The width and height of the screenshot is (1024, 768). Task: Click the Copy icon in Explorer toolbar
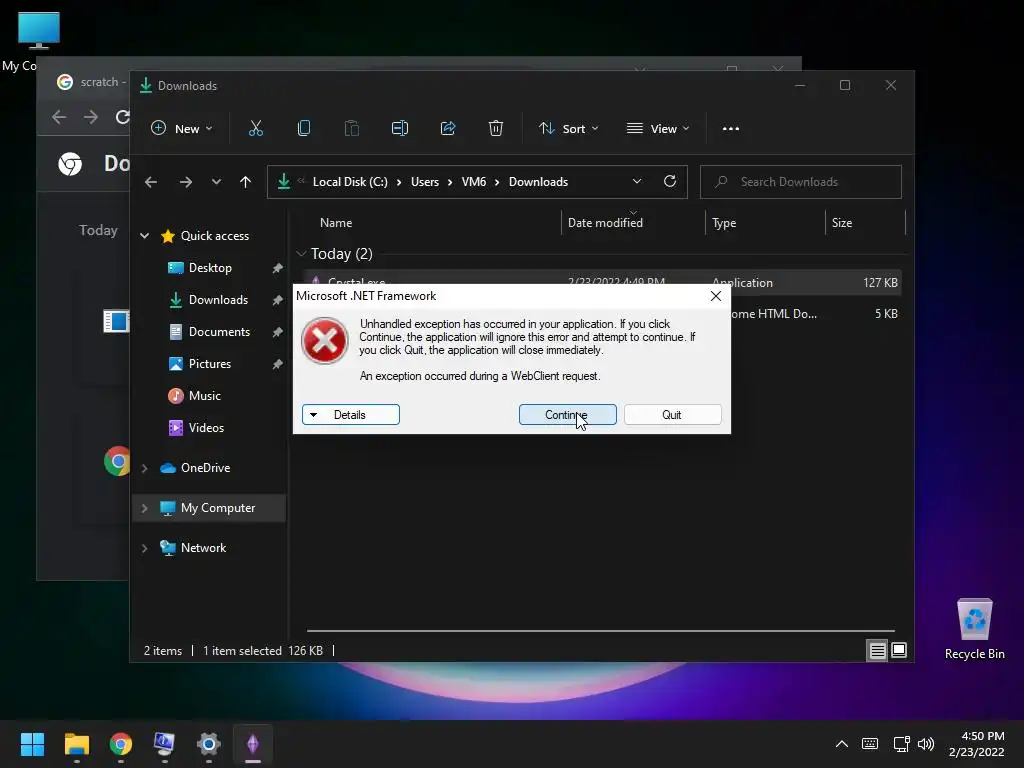tap(304, 129)
